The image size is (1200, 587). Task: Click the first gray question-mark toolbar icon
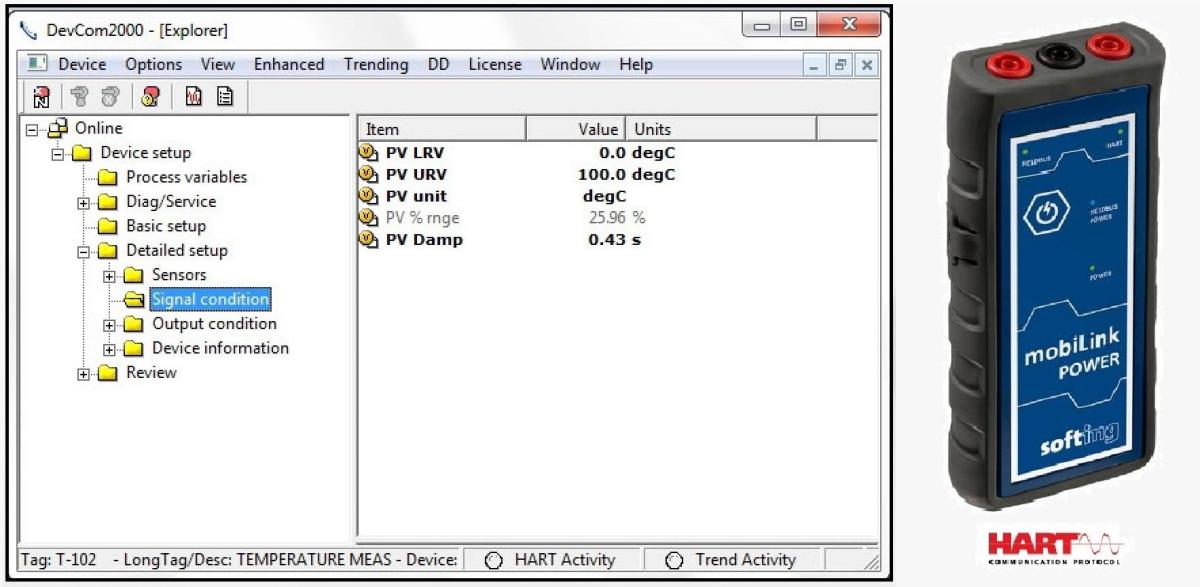tap(79, 98)
